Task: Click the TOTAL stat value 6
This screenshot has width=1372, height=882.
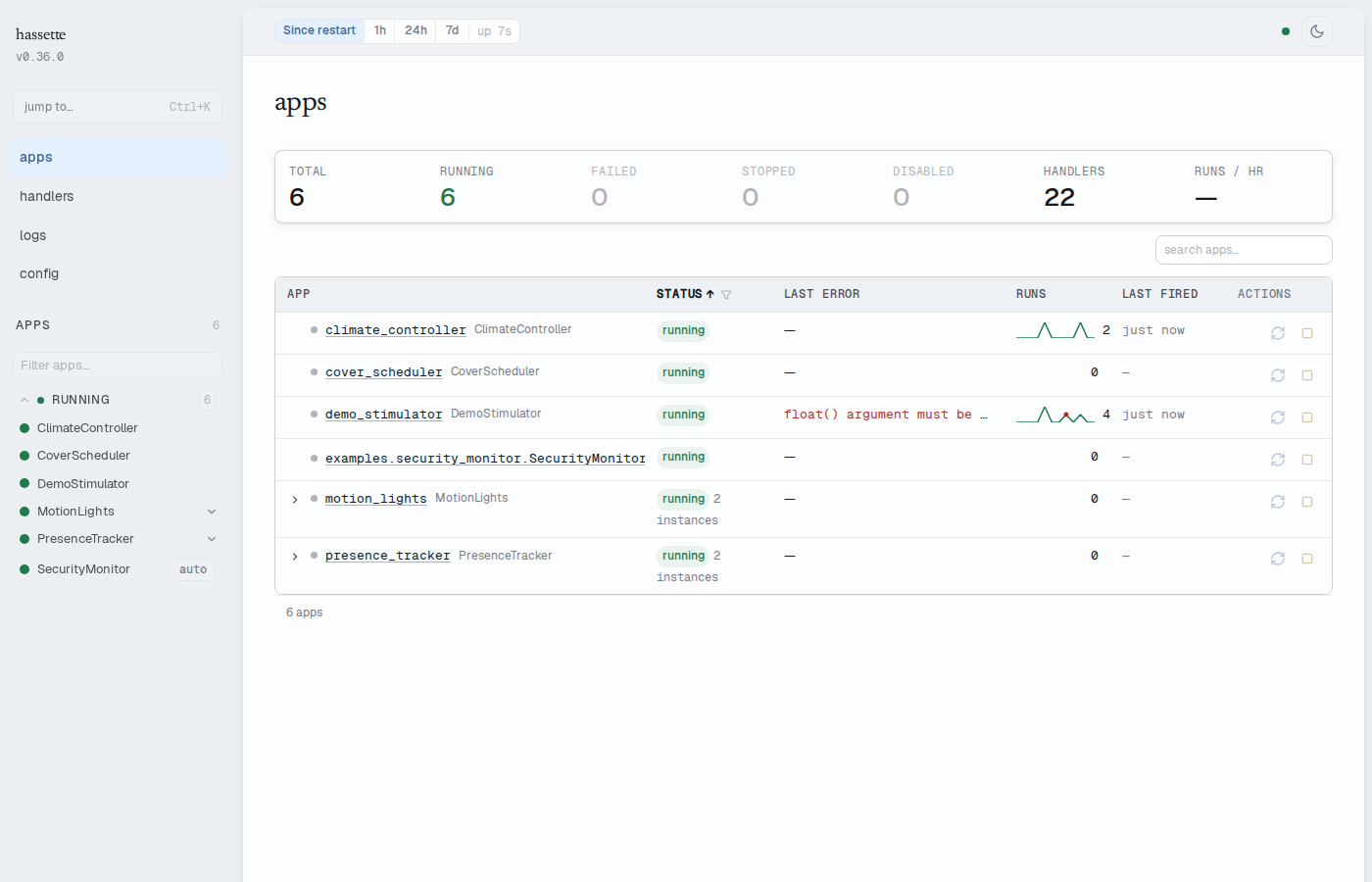Action: point(297,198)
